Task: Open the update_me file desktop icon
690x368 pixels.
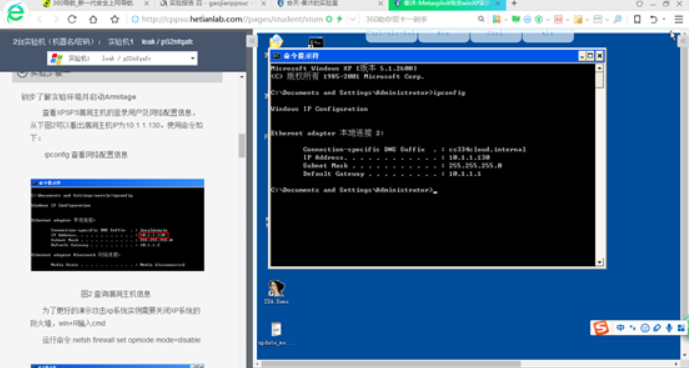Action: (x=275, y=334)
